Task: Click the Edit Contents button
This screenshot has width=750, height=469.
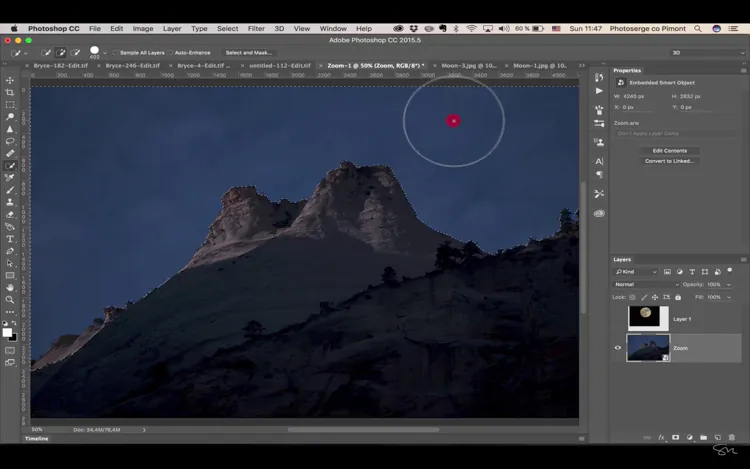Action: [x=670, y=151]
